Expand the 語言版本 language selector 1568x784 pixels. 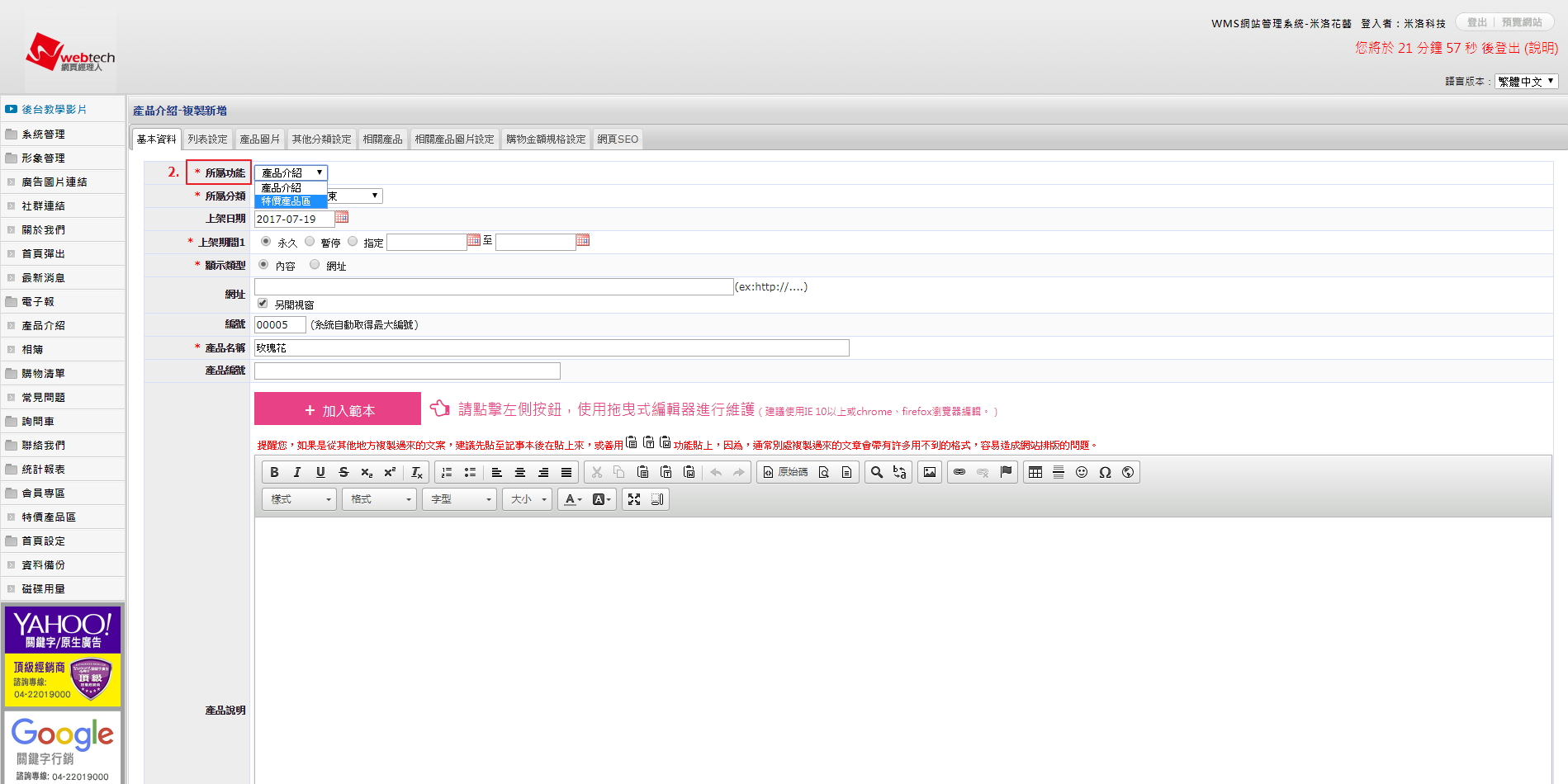(x=1526, y=81)
